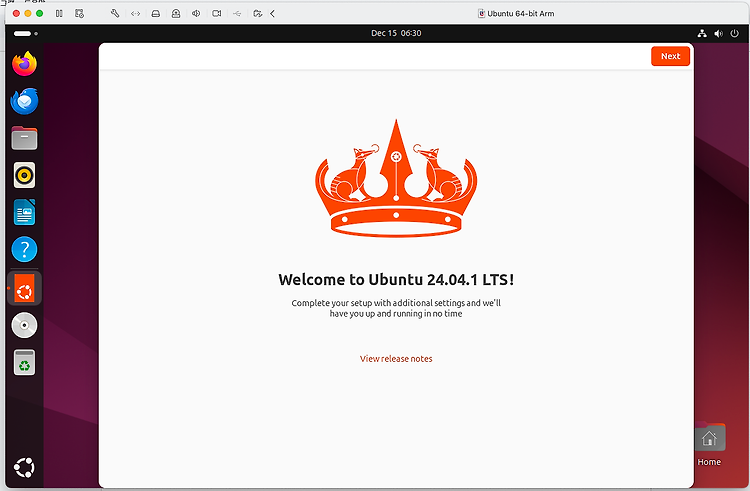This screenshot has width=750, height=491.
Task: Open the Activities workspace indicator
Action: click(x=26, y=33)
